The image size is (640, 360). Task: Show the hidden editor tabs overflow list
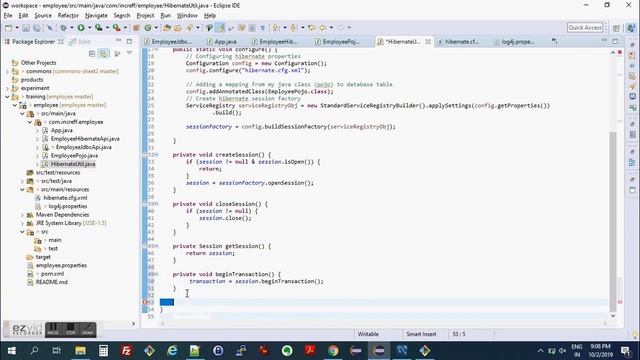[x=554, y=41]
